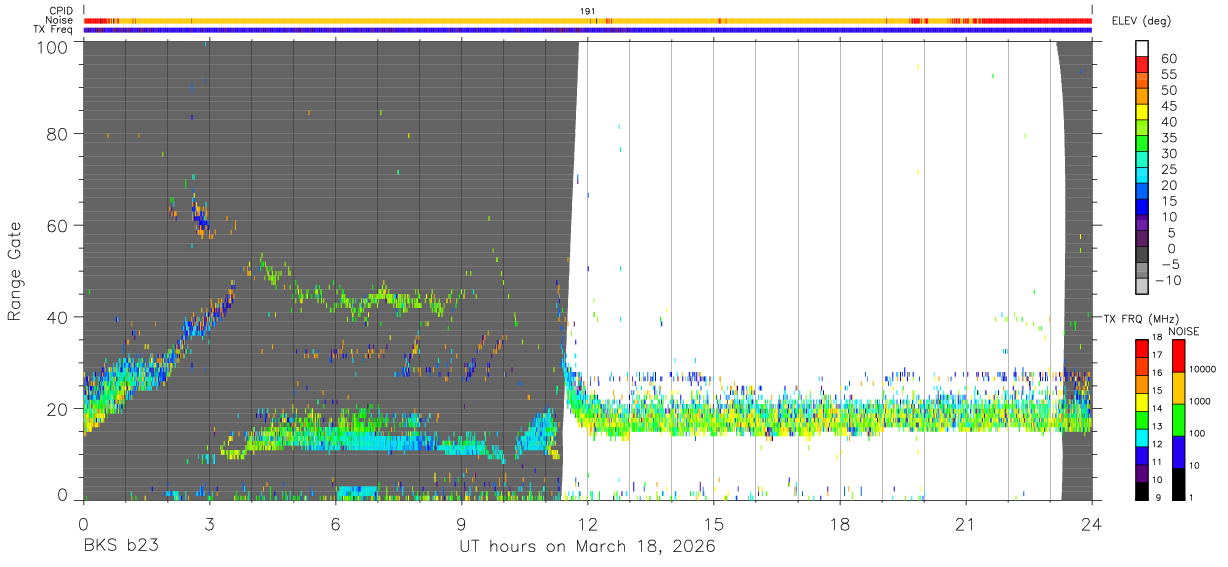Screen dimensions: 1228x567
Task: Click the cyan segment of TX FRQ colorbar
Action: [x=1142, y=436]
